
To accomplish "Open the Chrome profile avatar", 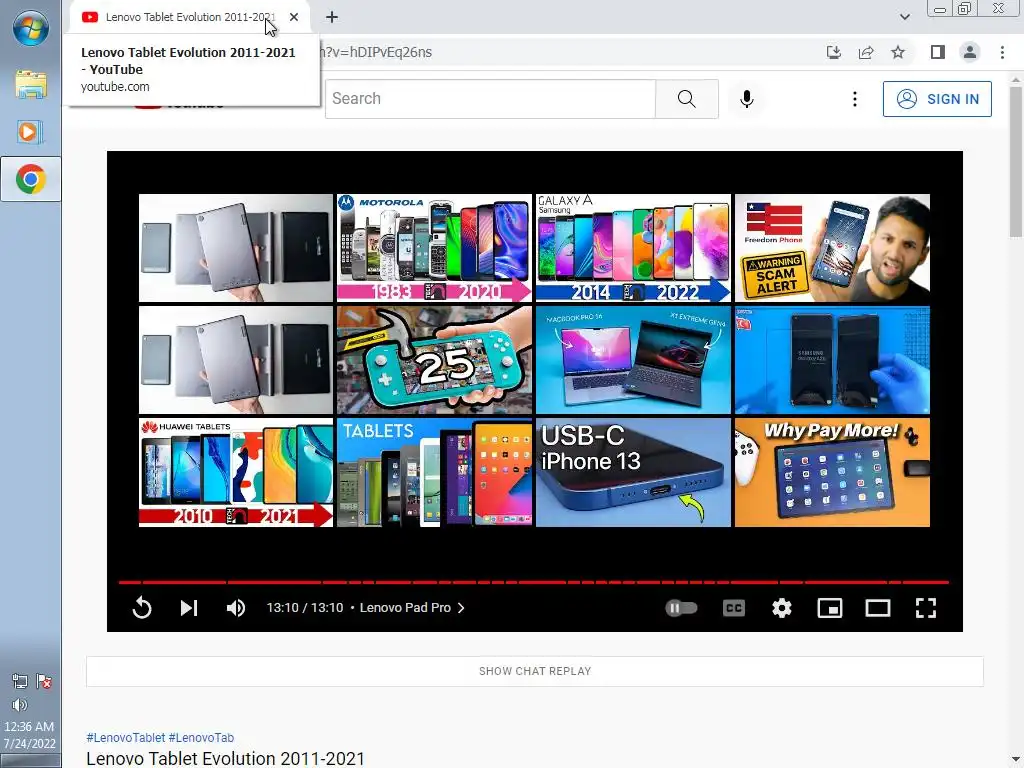I will (970, 52).
